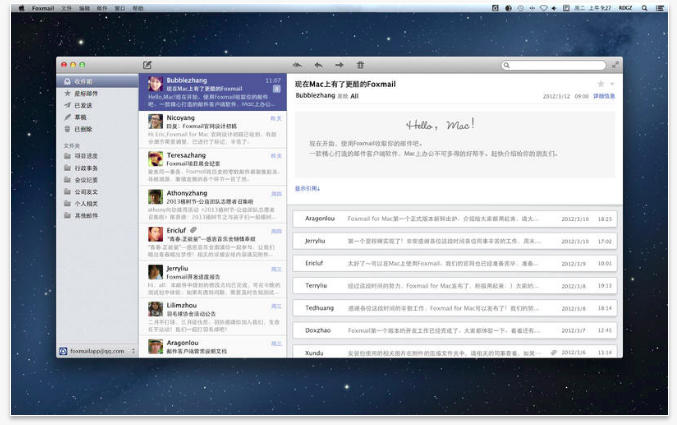Open the 文件 File menu
This screenshot has width=677, height=425.
point(66,8)
